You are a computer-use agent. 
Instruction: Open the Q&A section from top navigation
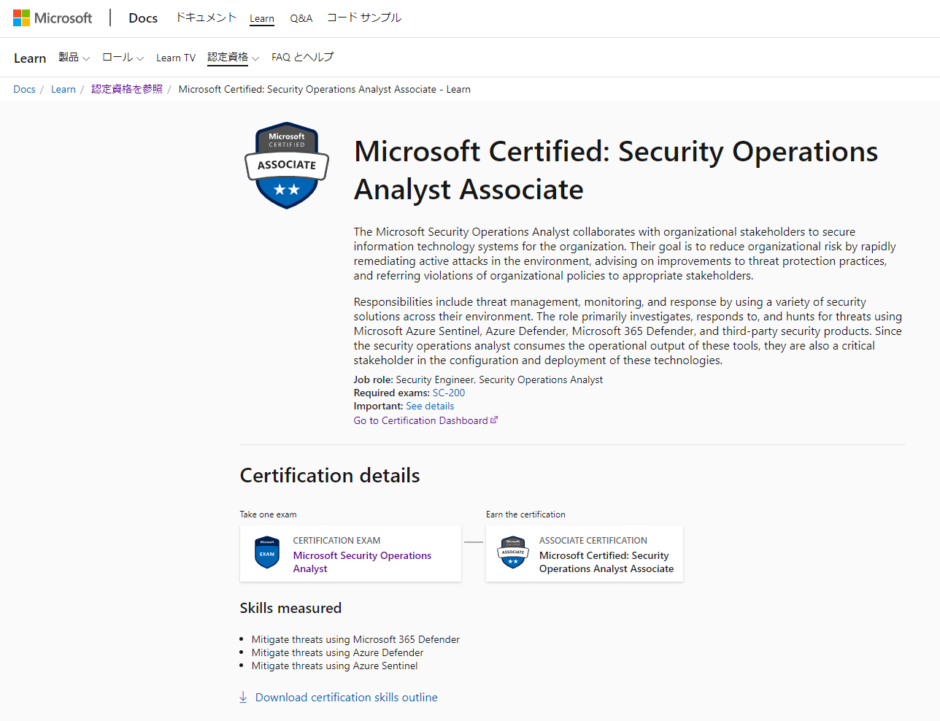click(x=300, y=17)
